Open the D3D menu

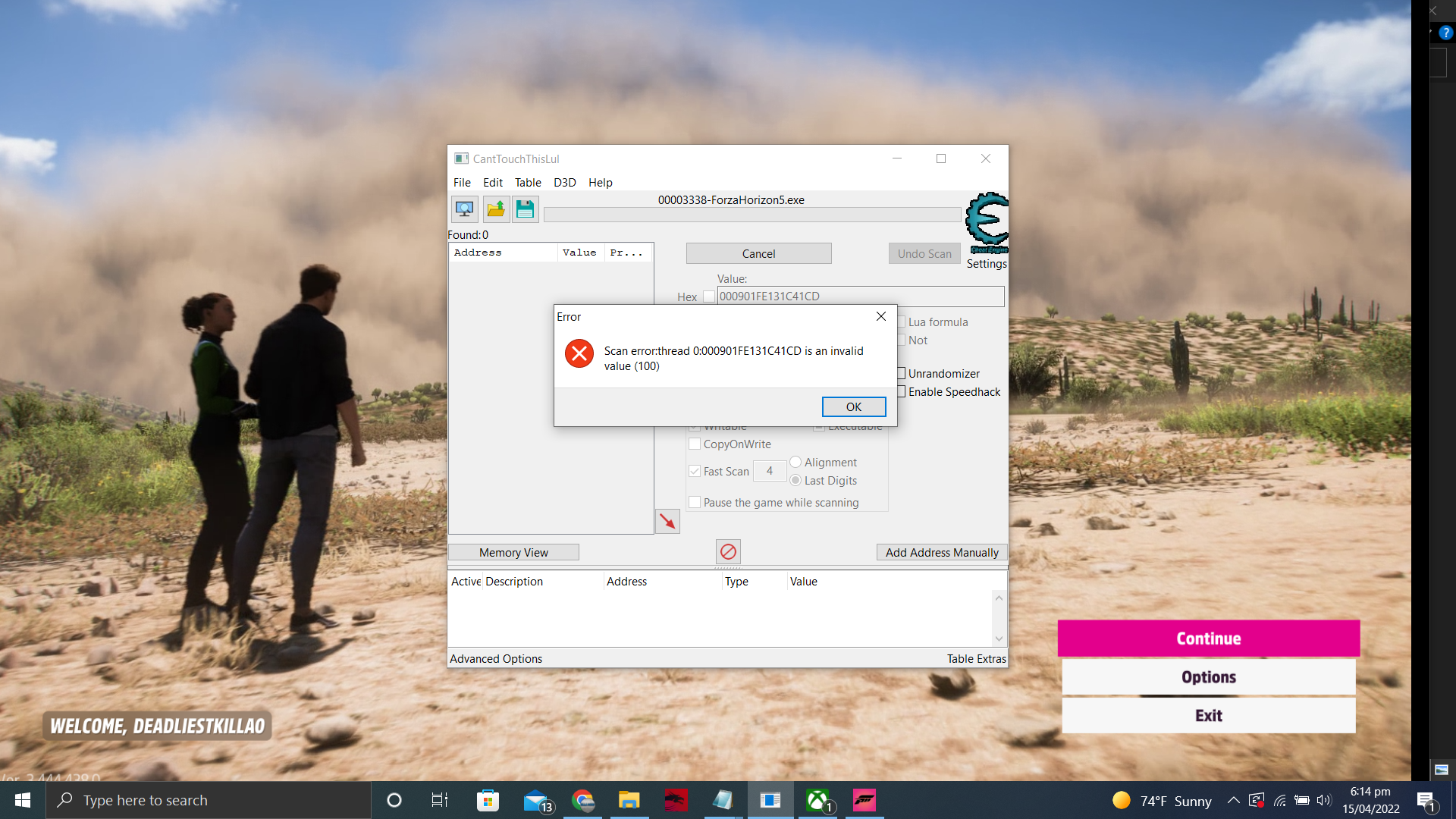tap(564, 183)
